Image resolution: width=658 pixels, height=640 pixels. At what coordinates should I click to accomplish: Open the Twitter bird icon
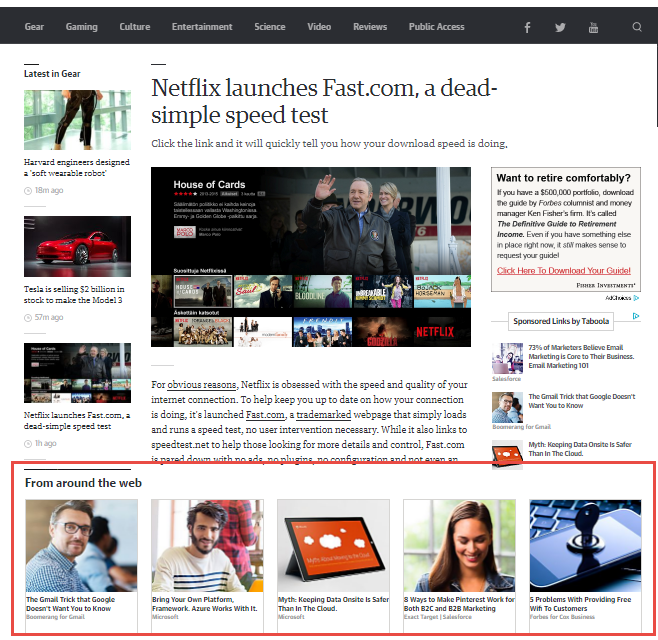[x=560, y=28]
